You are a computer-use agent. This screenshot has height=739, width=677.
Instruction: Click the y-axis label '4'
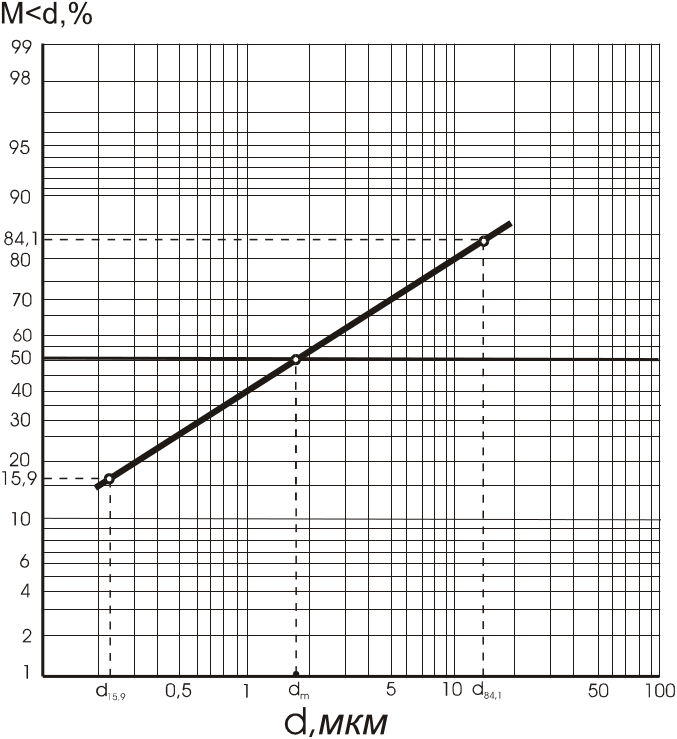pos(25,591)
